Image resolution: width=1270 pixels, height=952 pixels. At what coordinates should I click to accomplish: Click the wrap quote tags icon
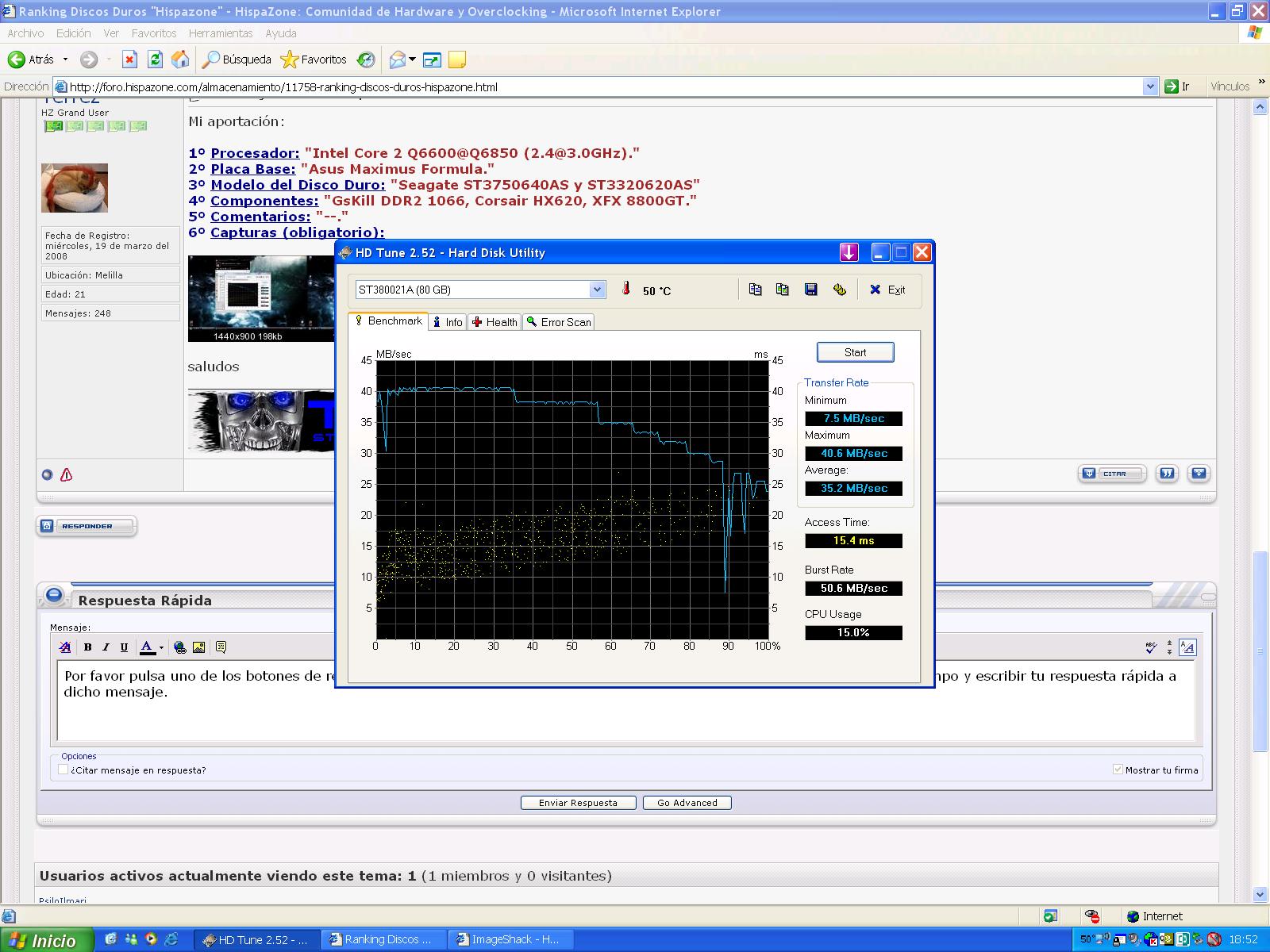[x=221, y=647]
